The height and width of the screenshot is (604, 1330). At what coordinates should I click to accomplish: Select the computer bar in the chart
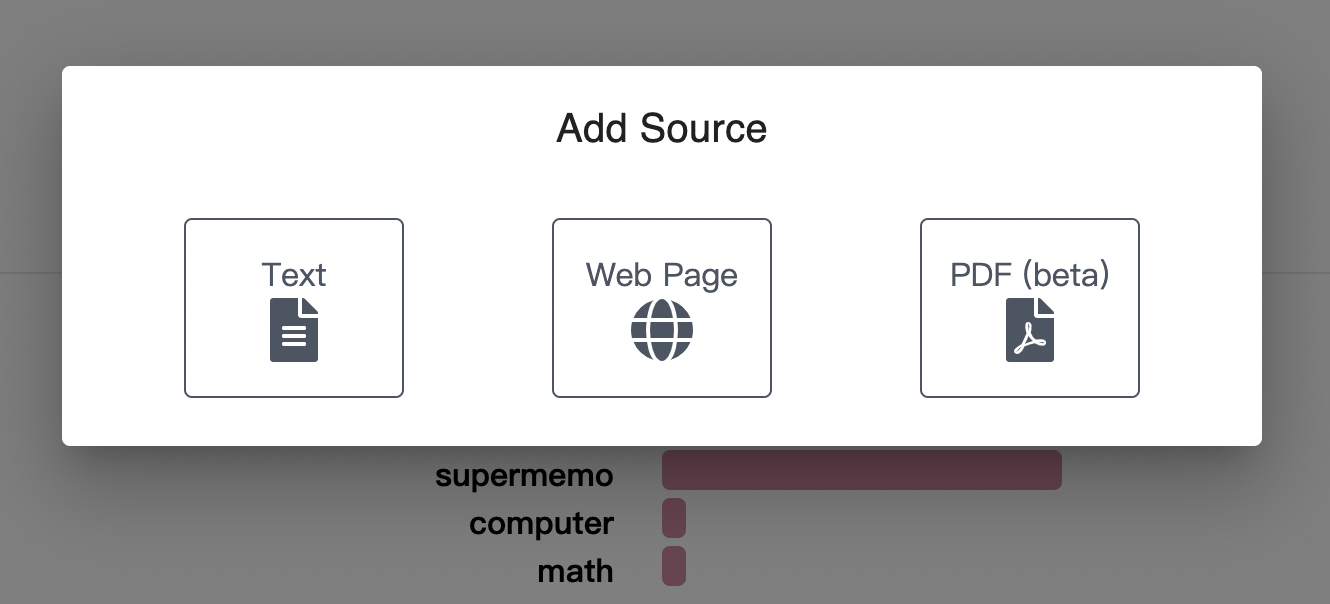[x=674, y=518]
